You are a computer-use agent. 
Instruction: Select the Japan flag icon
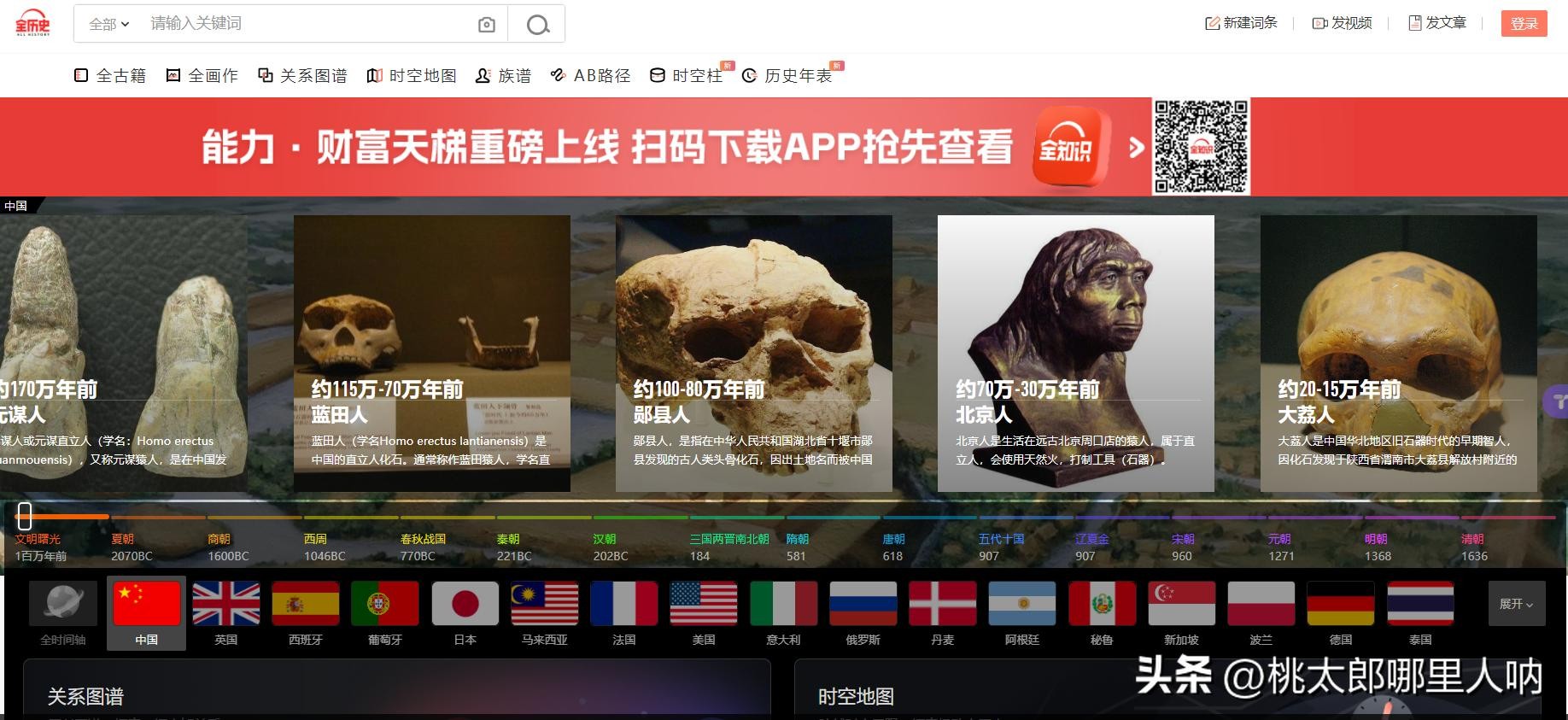coord(465,604)
